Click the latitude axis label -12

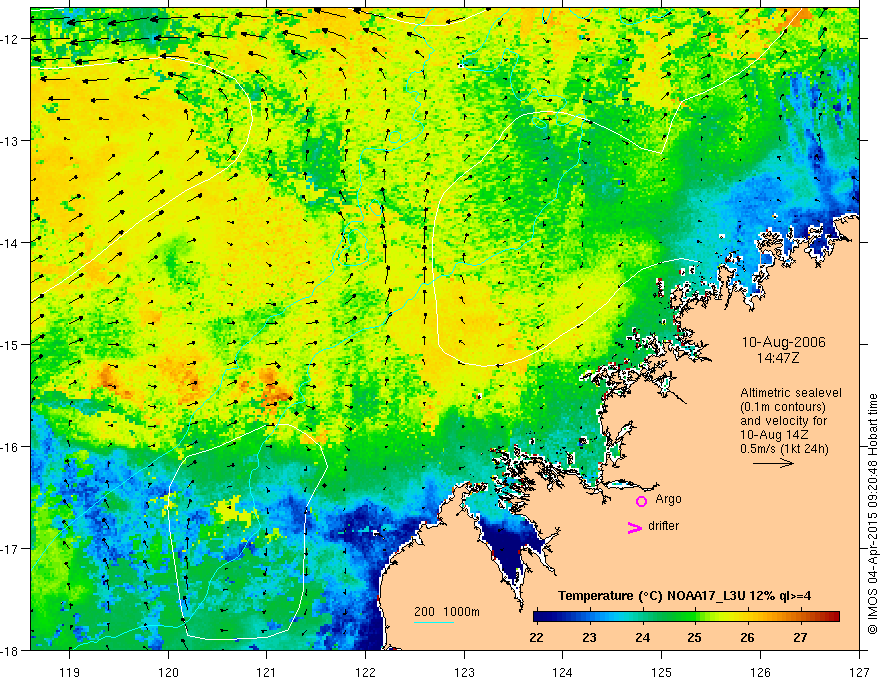click(11, 39)
